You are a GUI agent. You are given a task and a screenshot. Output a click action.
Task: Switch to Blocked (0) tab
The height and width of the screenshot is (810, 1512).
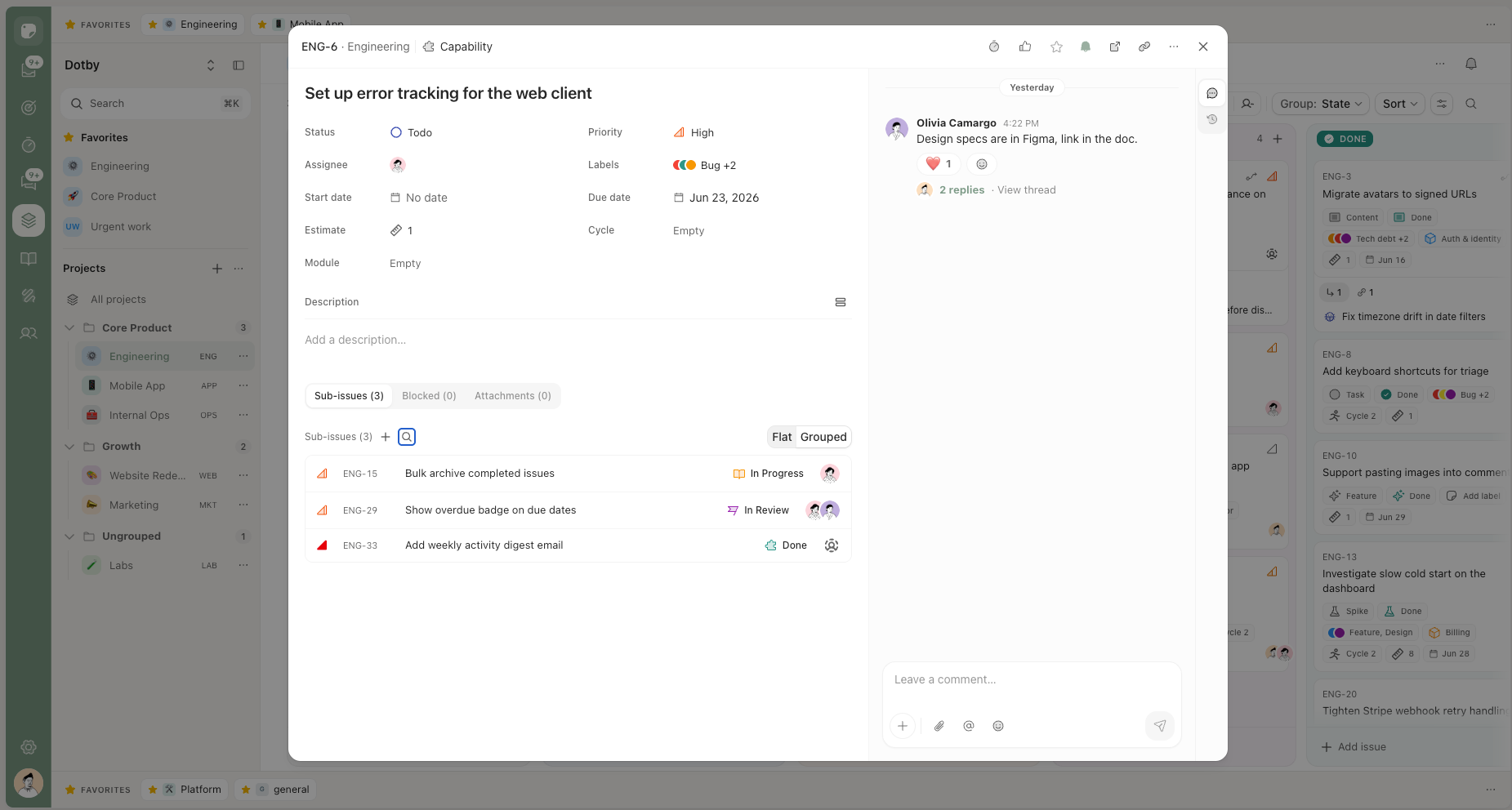pyautogui.click(x=429, y=396)
